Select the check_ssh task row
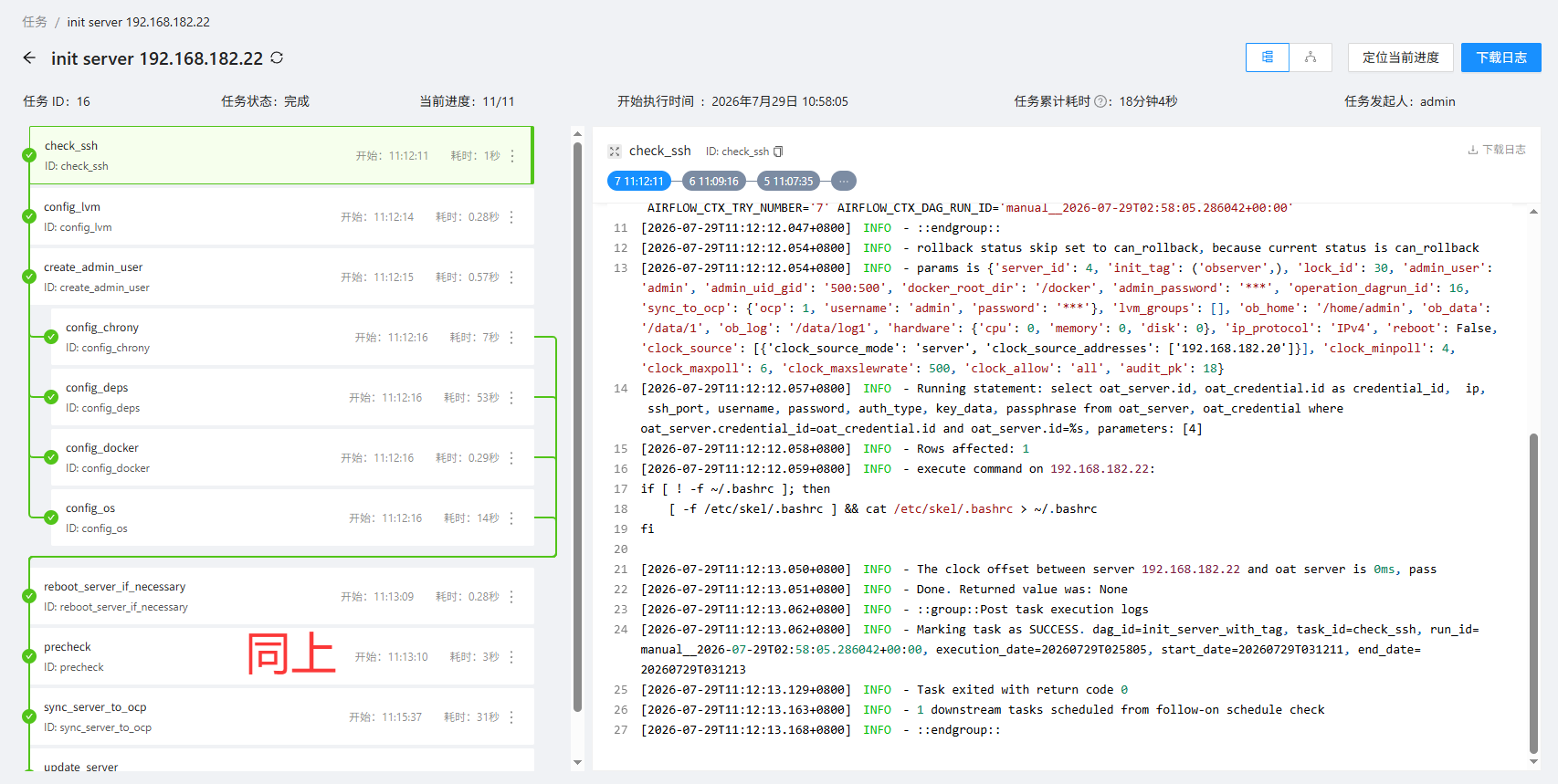Viewport: 1558px width, 784px height. 281,155
